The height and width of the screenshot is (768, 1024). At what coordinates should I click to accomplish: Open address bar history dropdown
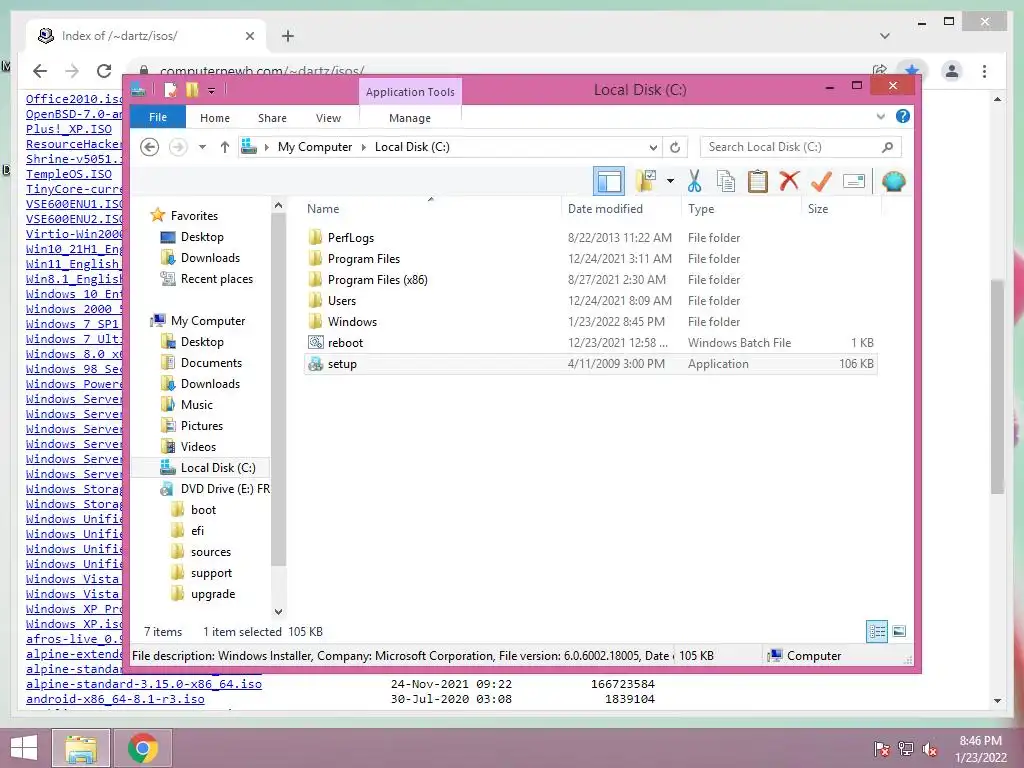pyautogui.click(x=652, y=147)
